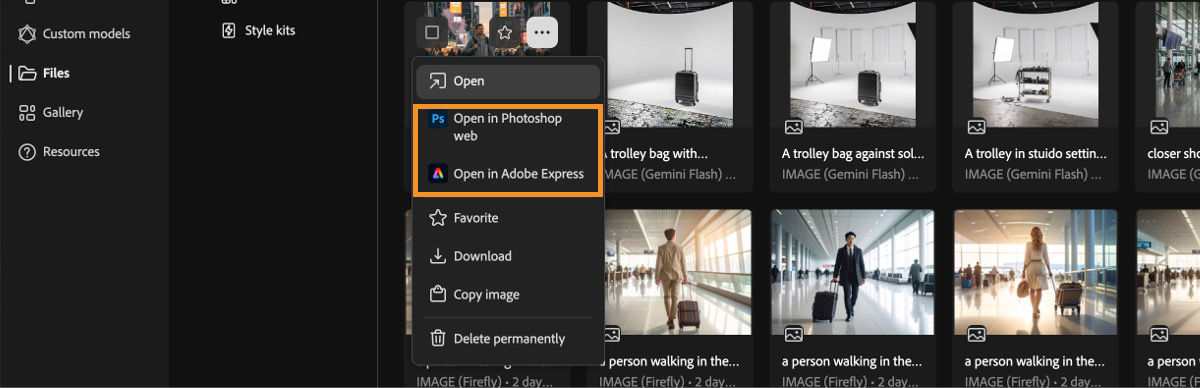The image size is (1200, 388).
Task: Click the 'closer sho' file title
Action: [x=1173, y=154]
